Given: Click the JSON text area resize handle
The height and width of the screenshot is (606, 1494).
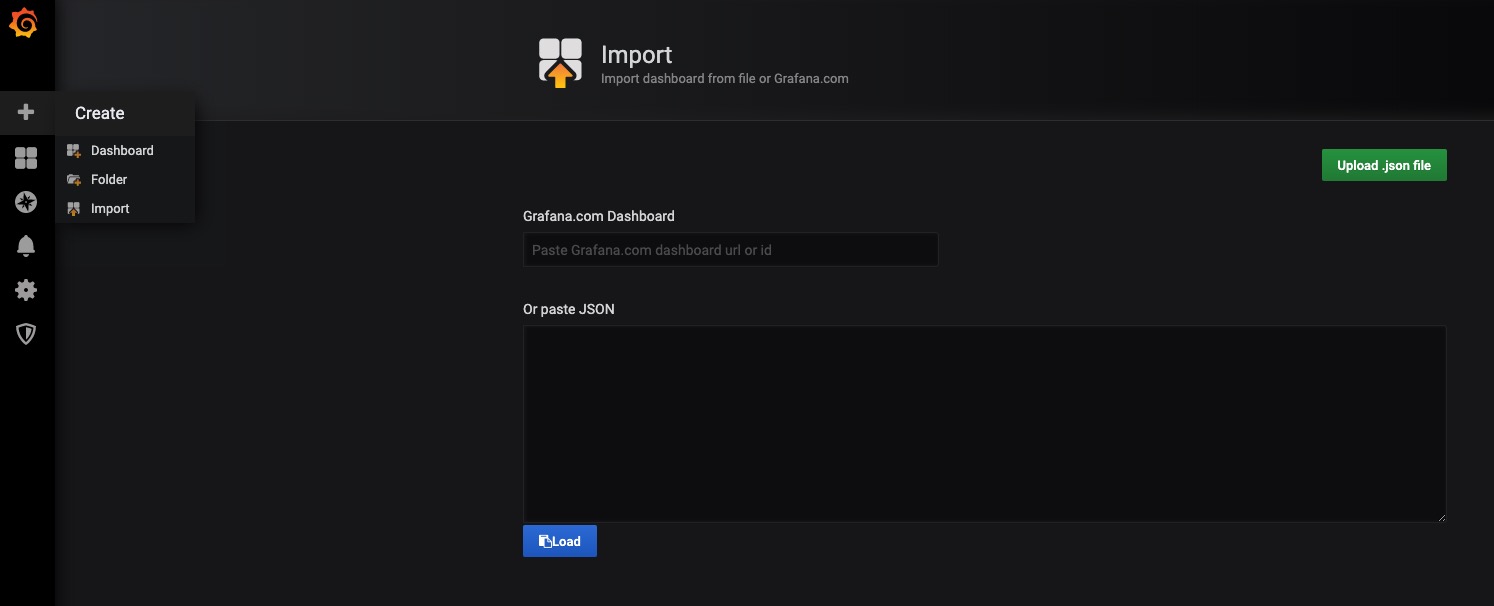Looking at the screenshot, I should tap(1440, 516).
